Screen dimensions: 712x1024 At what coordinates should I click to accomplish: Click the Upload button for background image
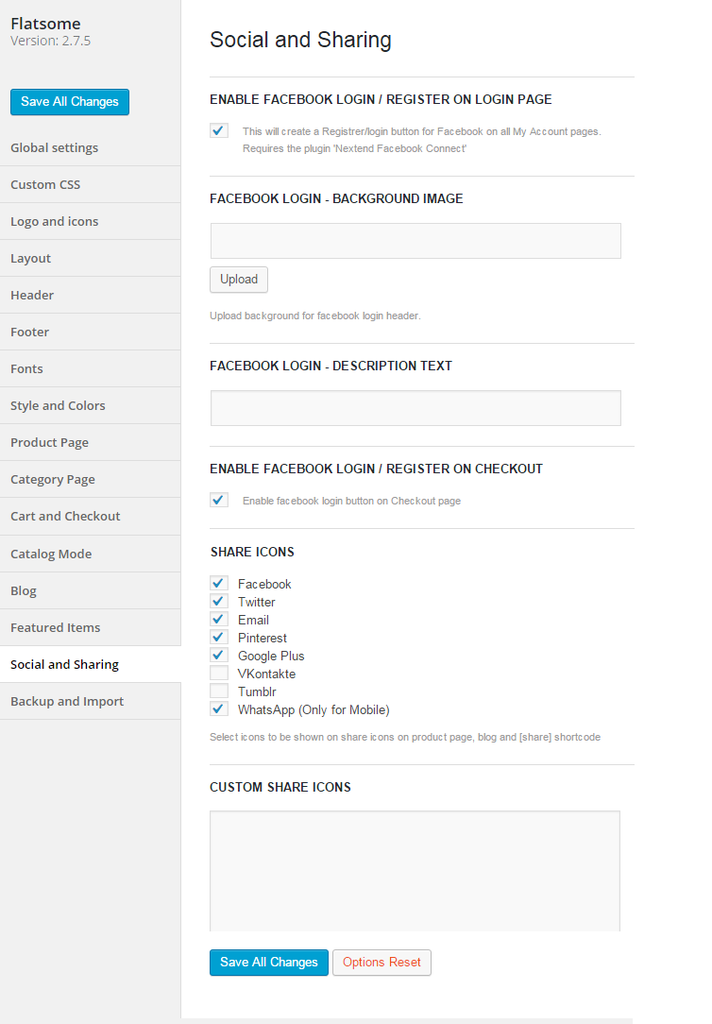(x=239, y=280)
